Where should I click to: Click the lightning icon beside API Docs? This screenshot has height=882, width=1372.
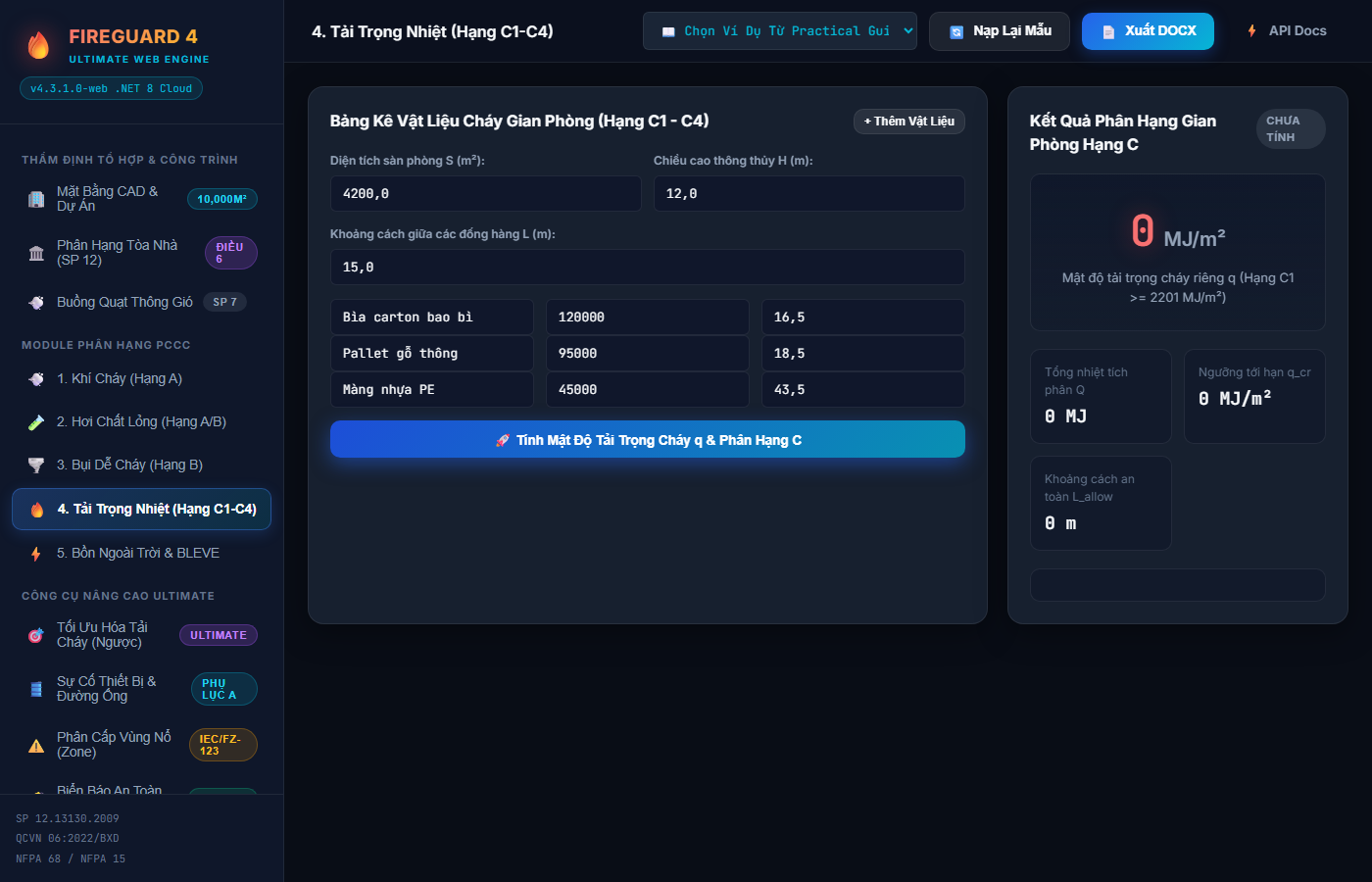[x=1252, y=31]
